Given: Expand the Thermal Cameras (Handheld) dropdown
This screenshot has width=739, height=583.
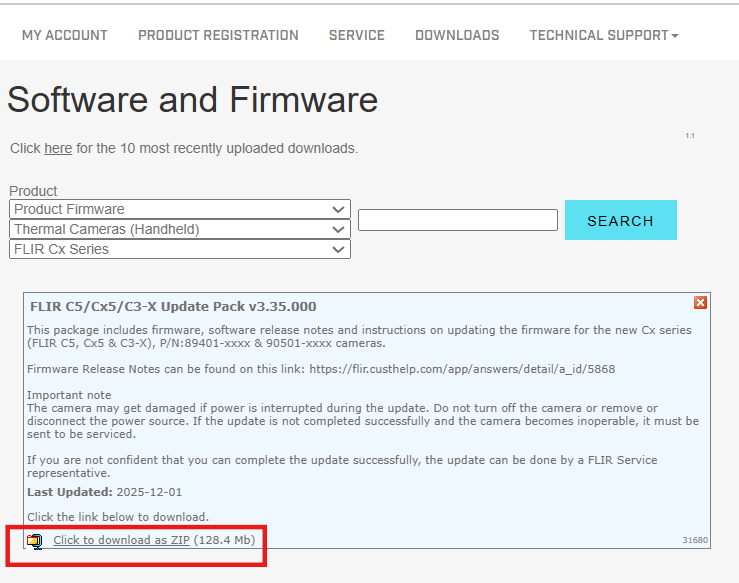Looking at the screenshot, I should [180, 229].
